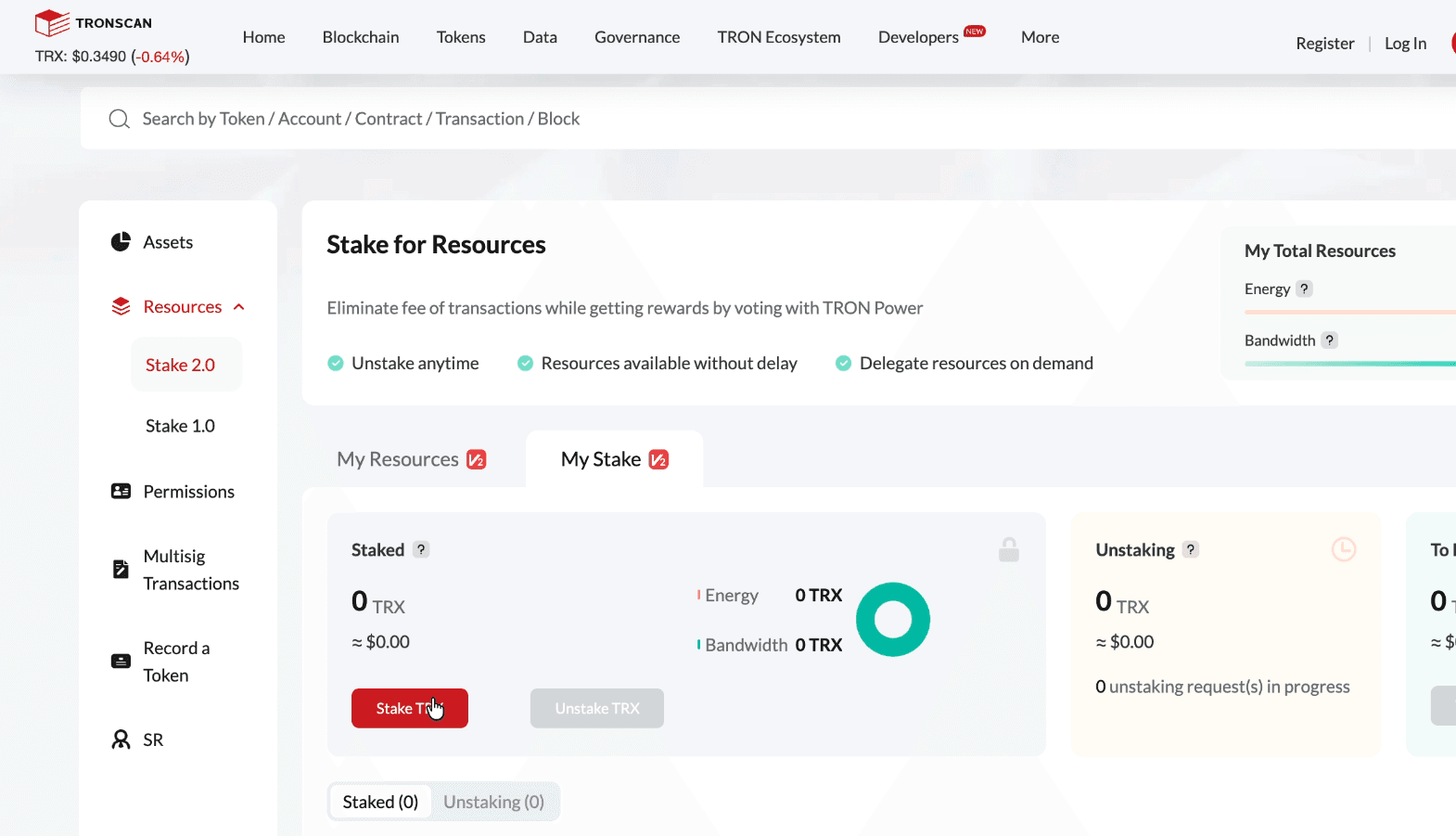Open the Data menu

point(540,37)
